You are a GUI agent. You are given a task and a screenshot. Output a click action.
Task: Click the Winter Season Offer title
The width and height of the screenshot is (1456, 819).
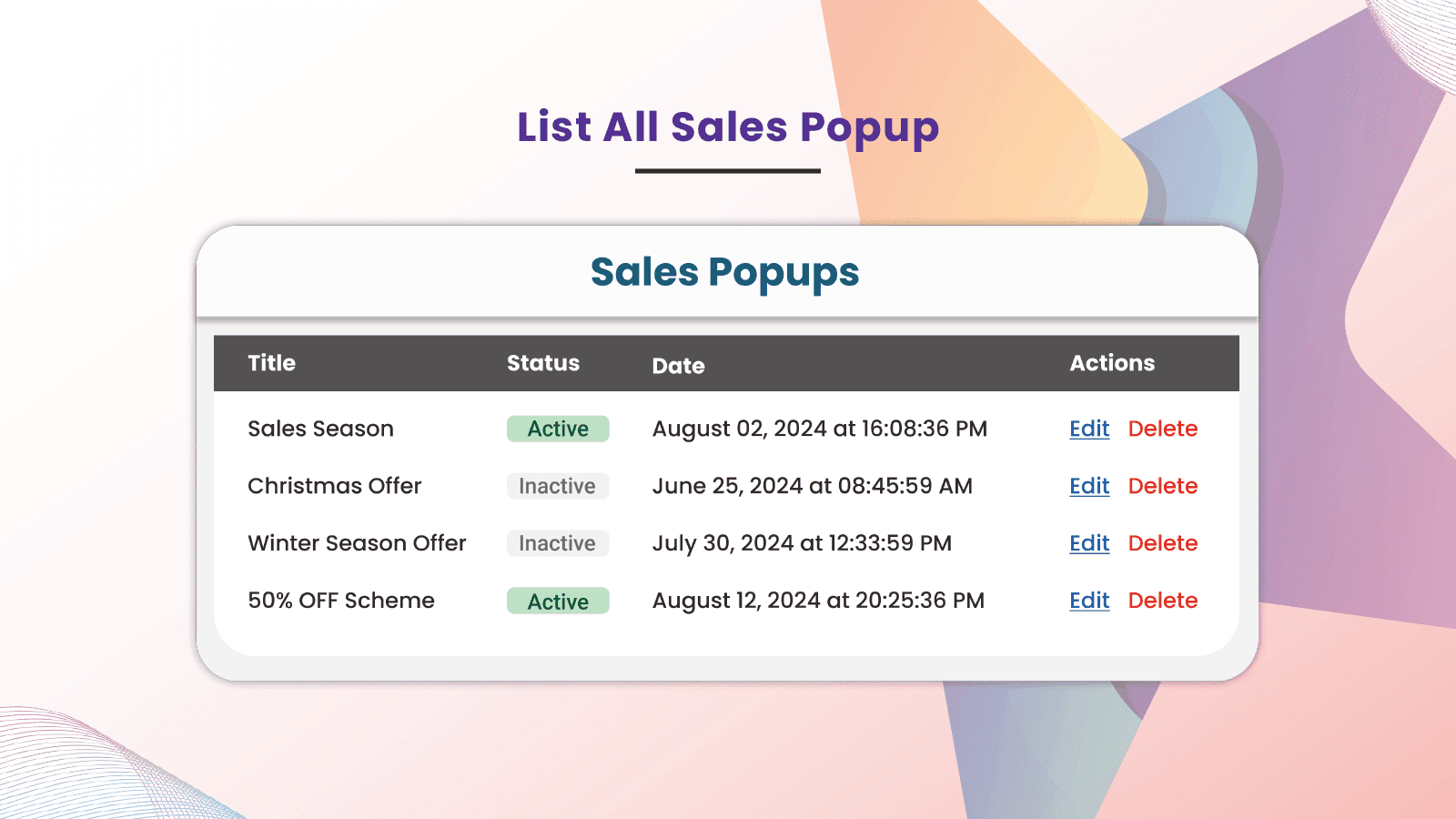[357, 543]
